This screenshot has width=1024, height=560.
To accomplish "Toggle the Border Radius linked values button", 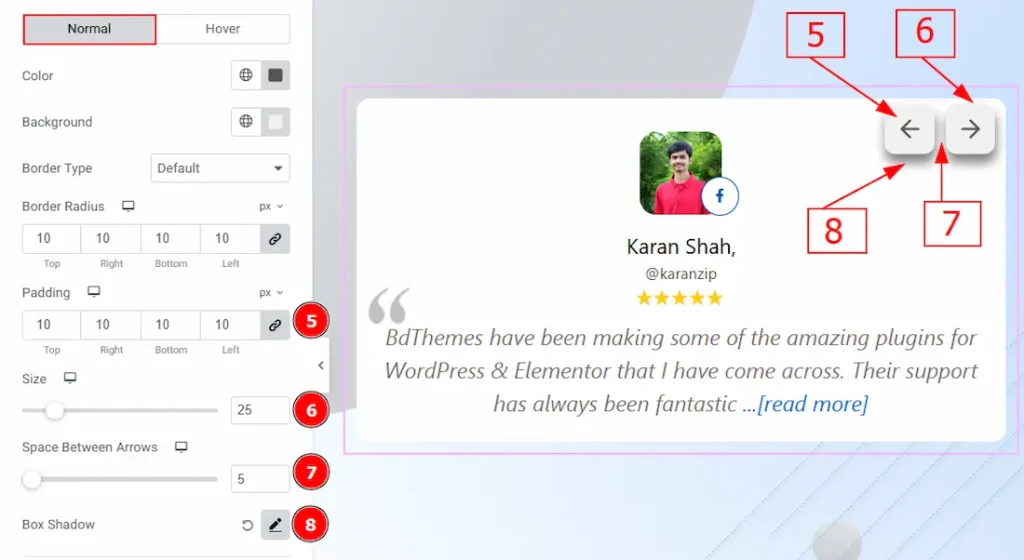I will coord(275,238).
